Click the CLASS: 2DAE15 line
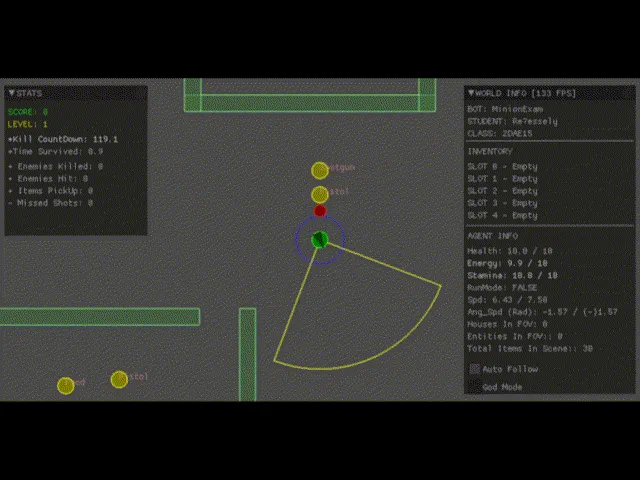The width and height of the screenshot is (640, 480). pos(500,133)
